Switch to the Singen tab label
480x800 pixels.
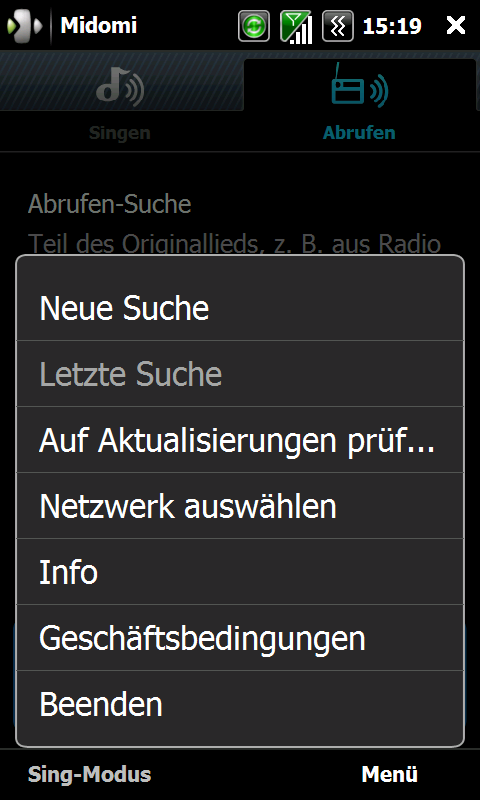120,133
